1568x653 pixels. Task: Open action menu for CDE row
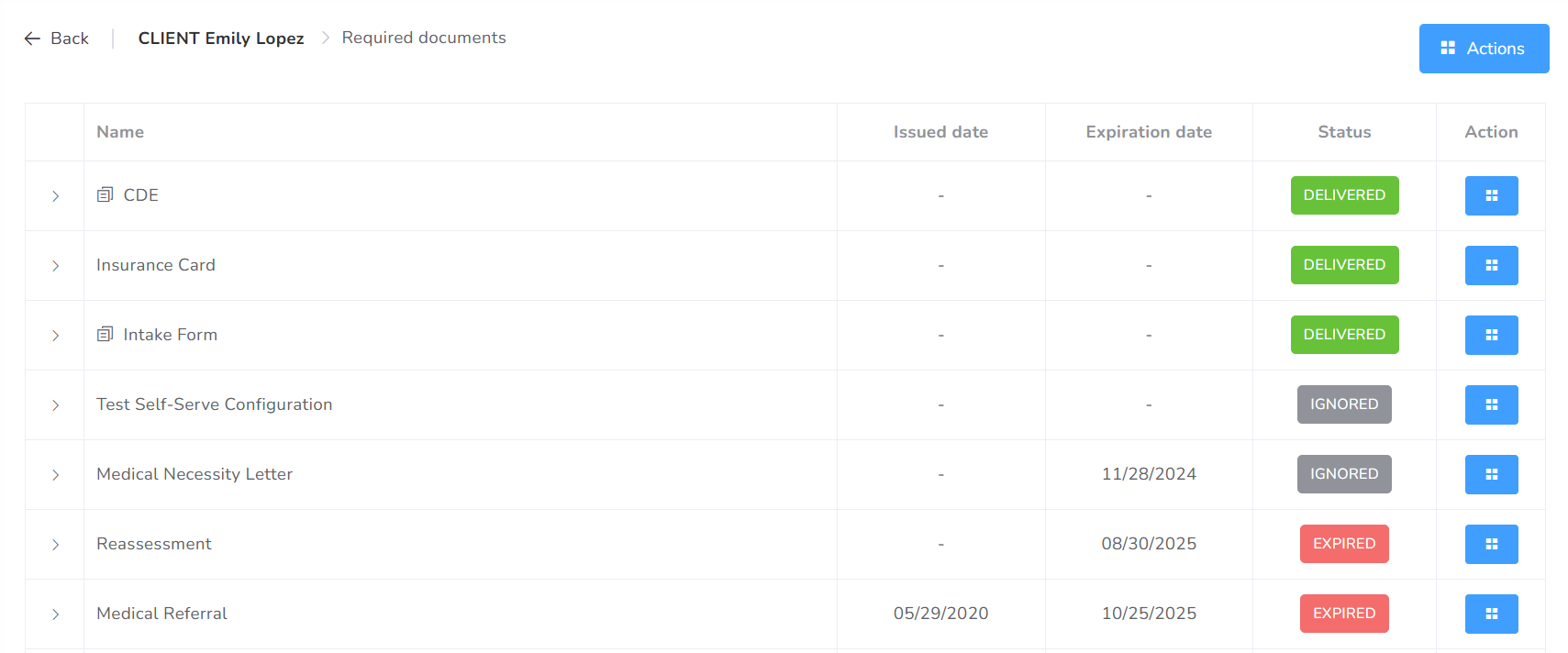coord(1491,195)
